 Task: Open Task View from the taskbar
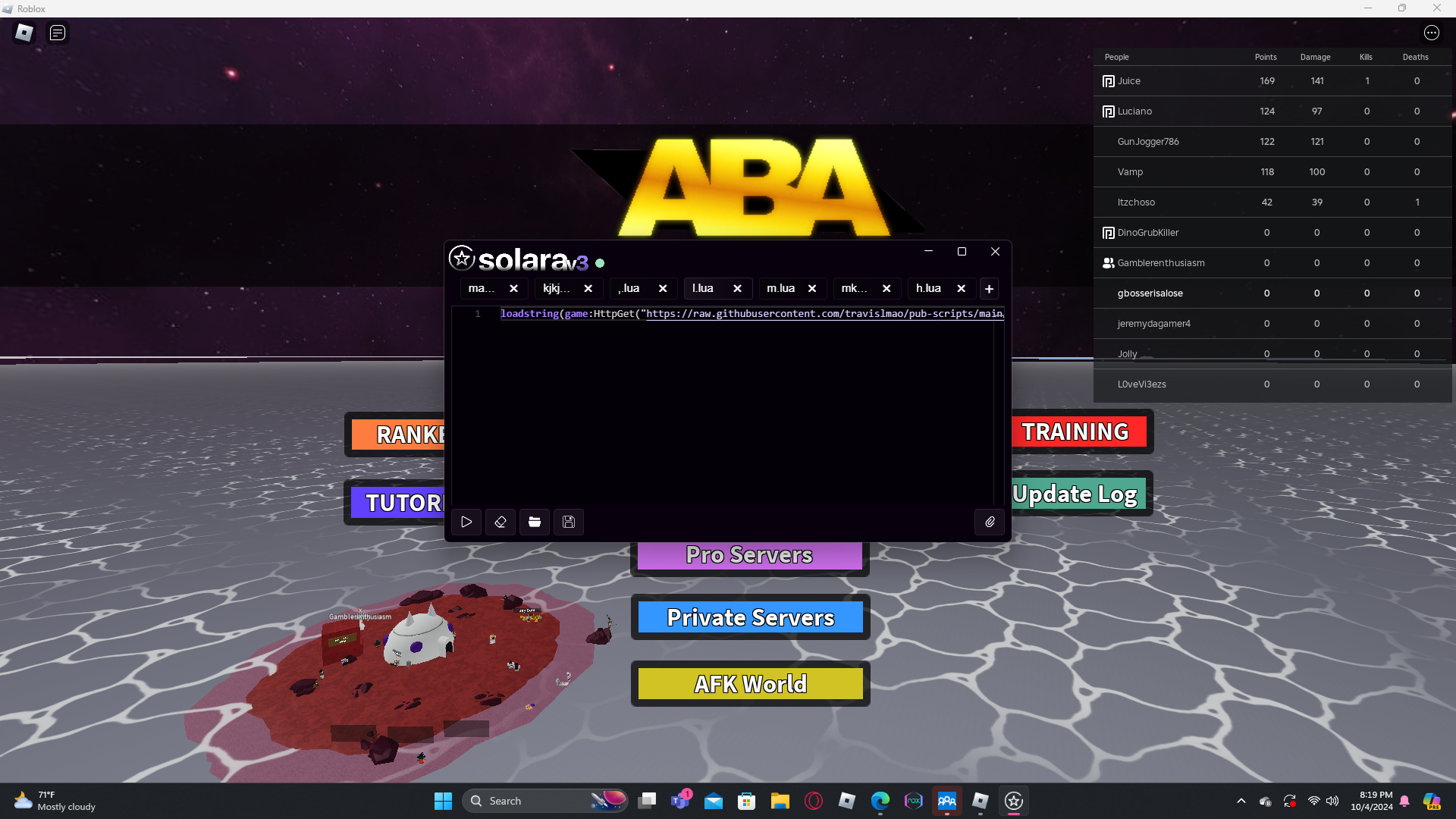[647, 801]
